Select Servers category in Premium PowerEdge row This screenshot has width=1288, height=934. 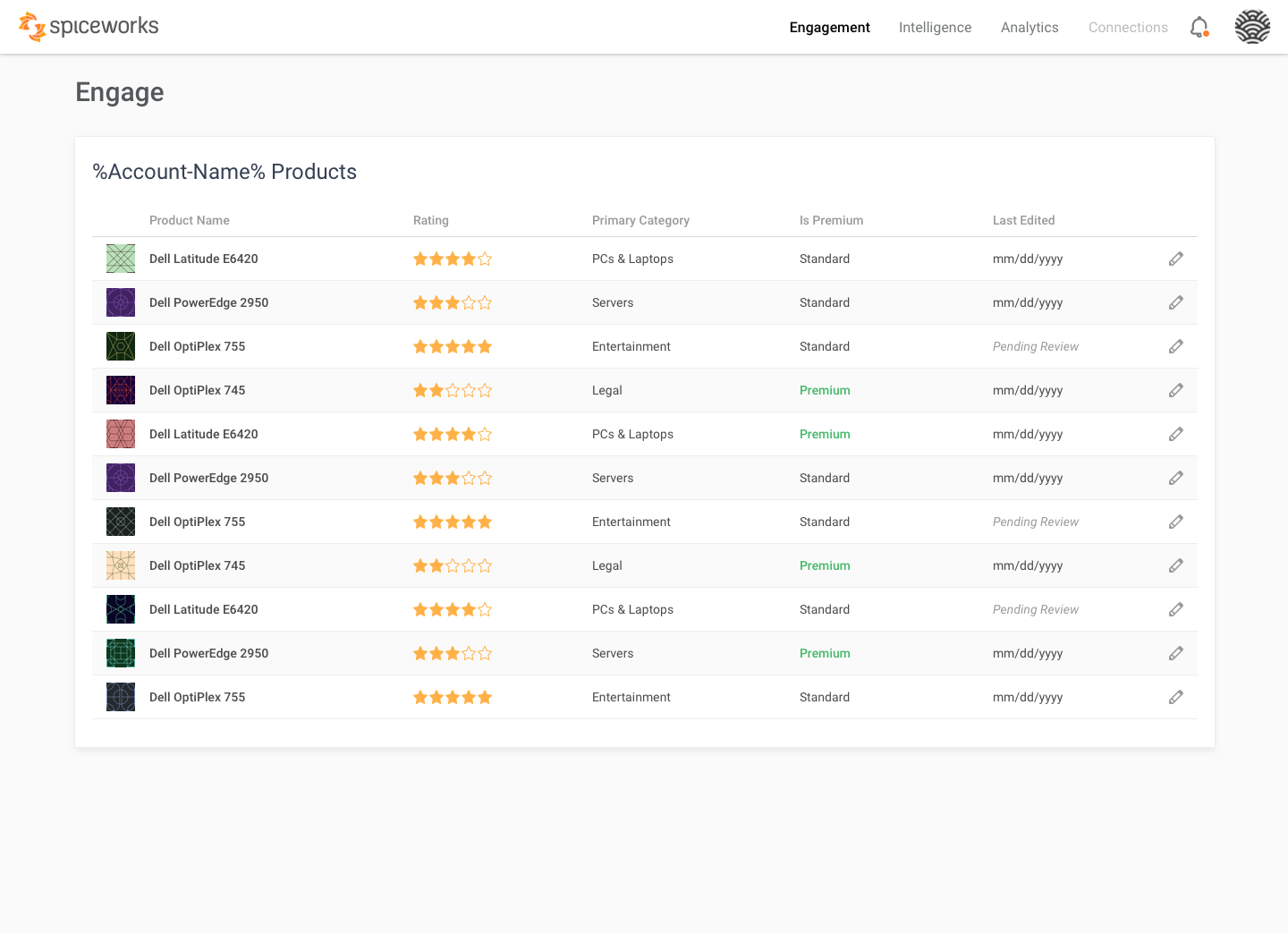(613, 653)
